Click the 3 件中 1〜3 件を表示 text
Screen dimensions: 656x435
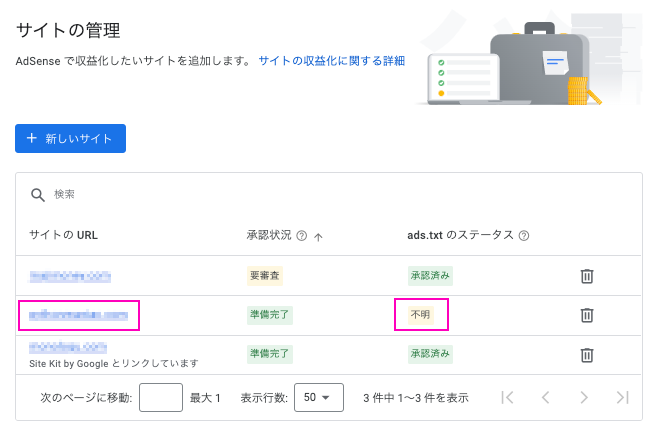pos(416,398)
